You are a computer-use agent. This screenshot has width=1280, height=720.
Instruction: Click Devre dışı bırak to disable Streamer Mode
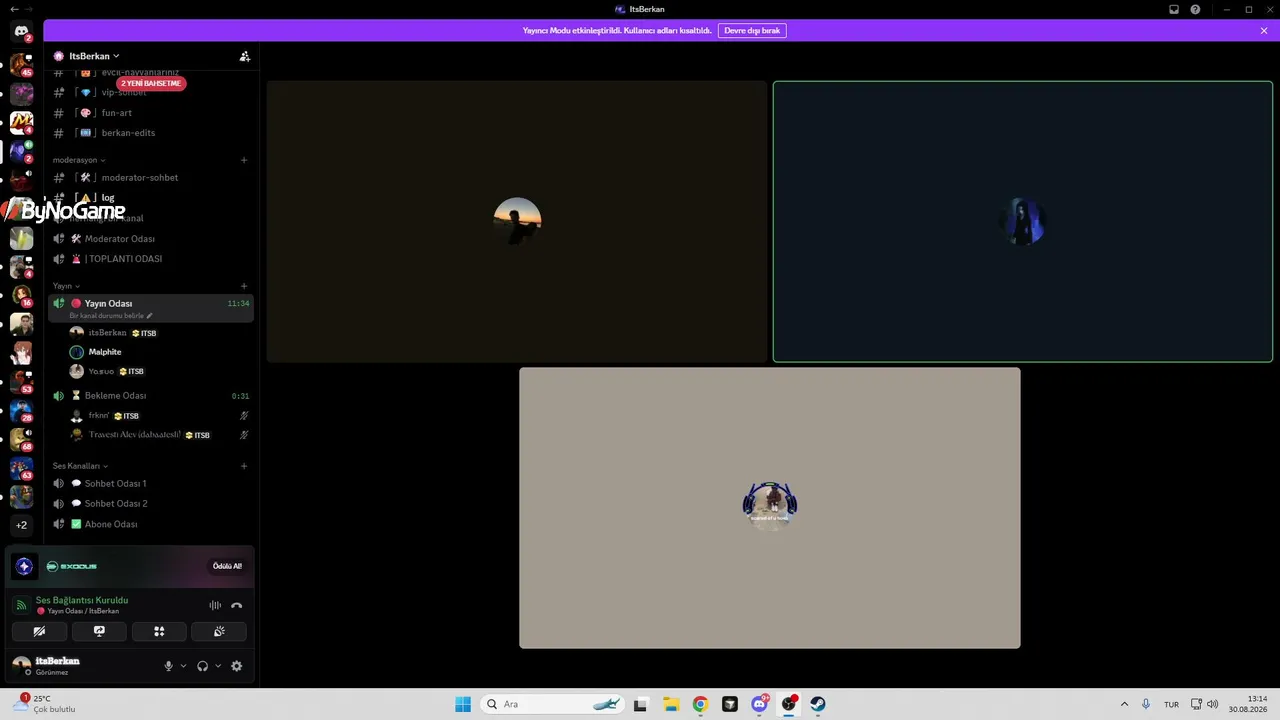752,31
